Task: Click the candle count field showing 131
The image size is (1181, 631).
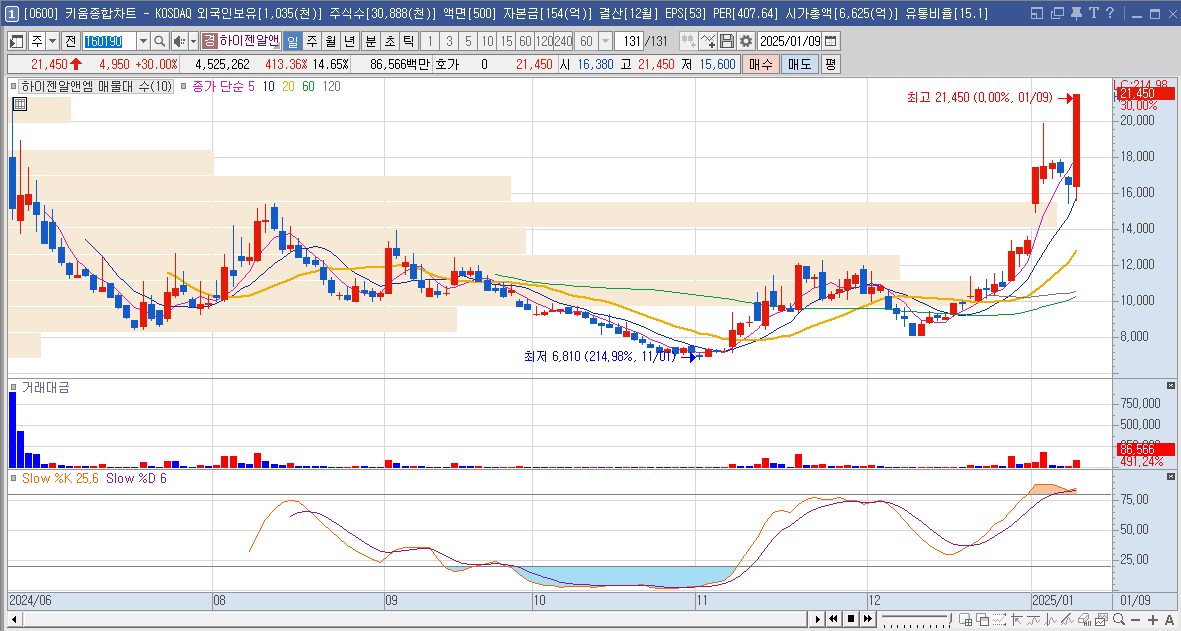Action: pyautogui.click(x=629, y=41)
